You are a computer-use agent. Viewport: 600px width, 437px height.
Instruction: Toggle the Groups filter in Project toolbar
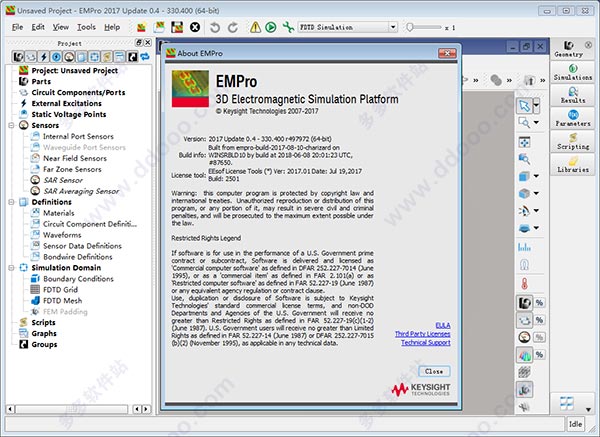click(x=132, y=57)
